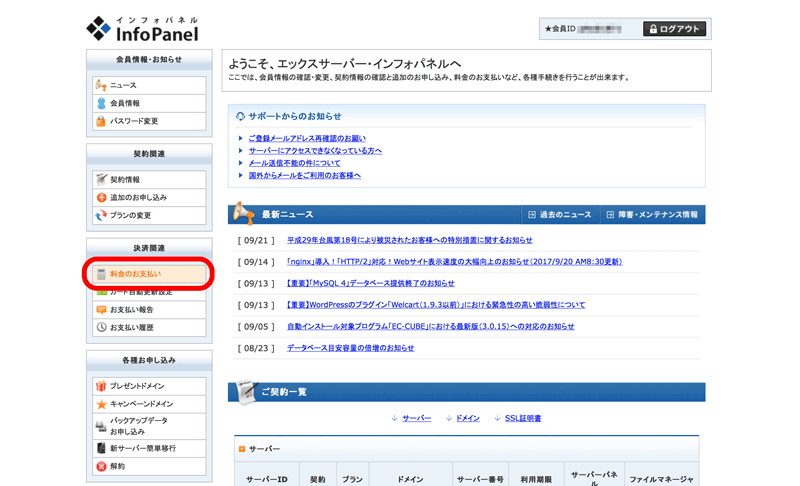Viewport: 800px width, 486px height.
Task: Click the document icon in ご契約一覧 header
Action: point(246,392)
